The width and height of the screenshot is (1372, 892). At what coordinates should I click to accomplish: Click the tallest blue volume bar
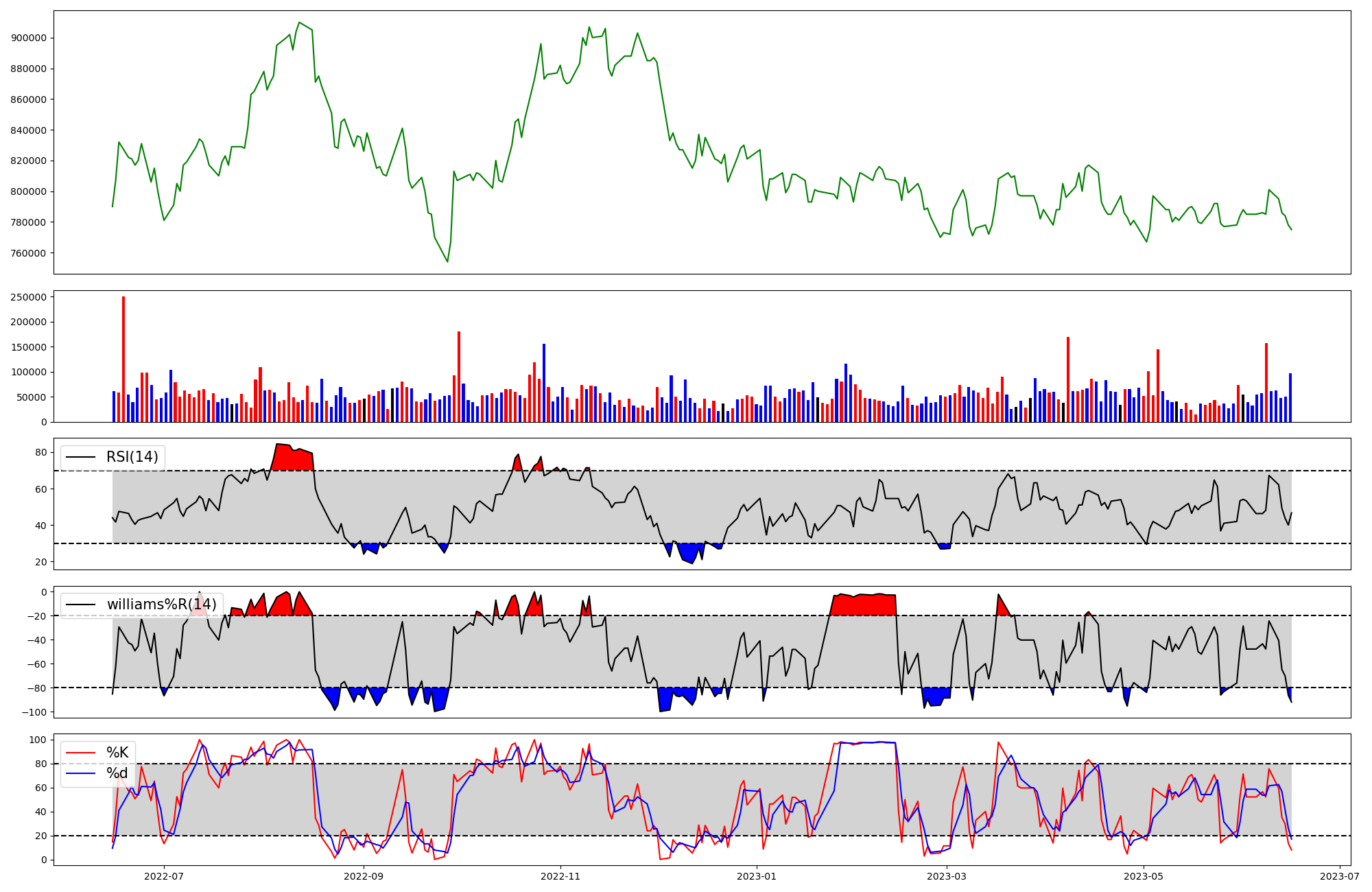(544, 384)
